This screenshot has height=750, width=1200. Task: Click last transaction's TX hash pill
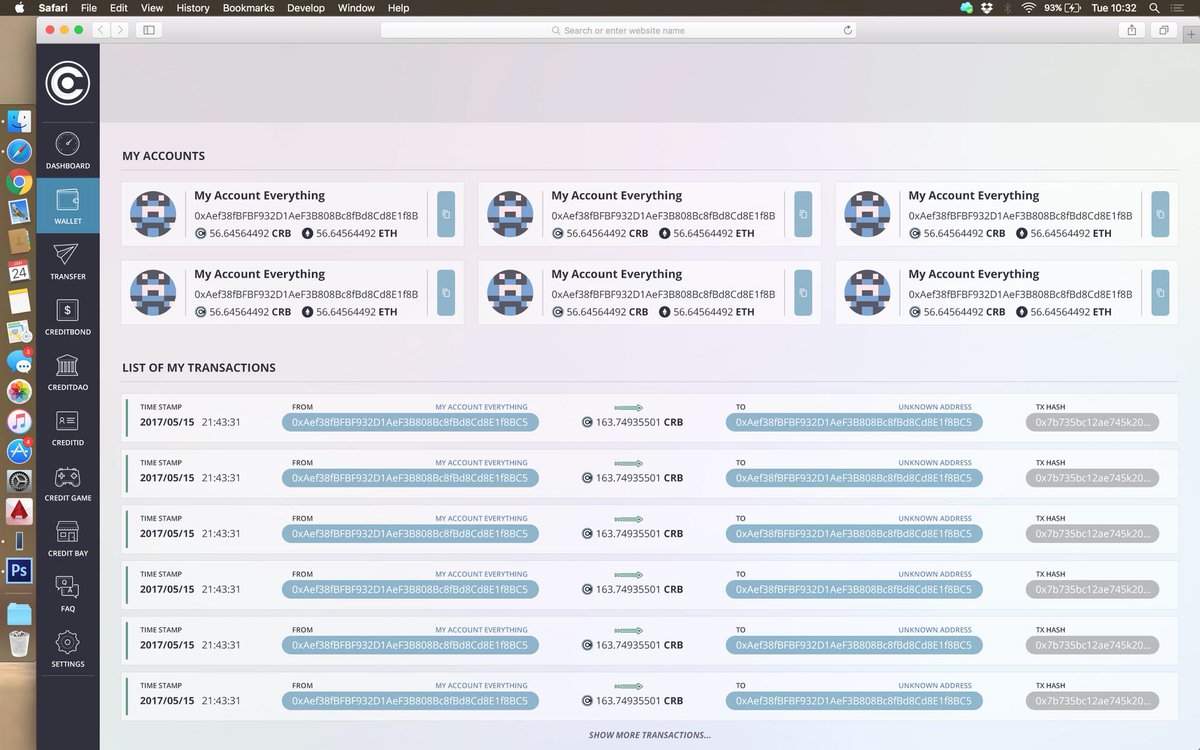click(x=1093, y=701)
